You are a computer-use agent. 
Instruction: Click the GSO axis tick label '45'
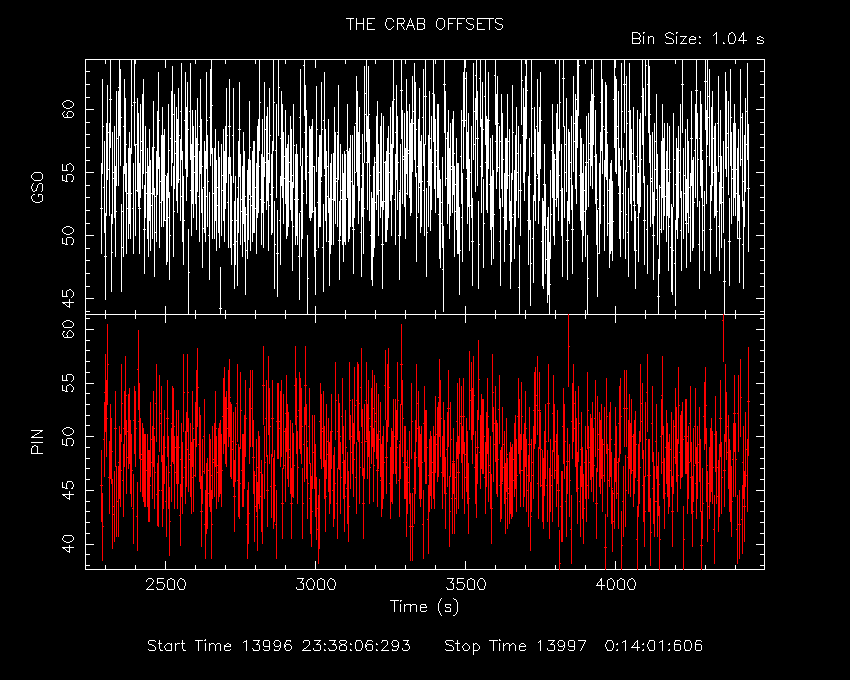68,298
